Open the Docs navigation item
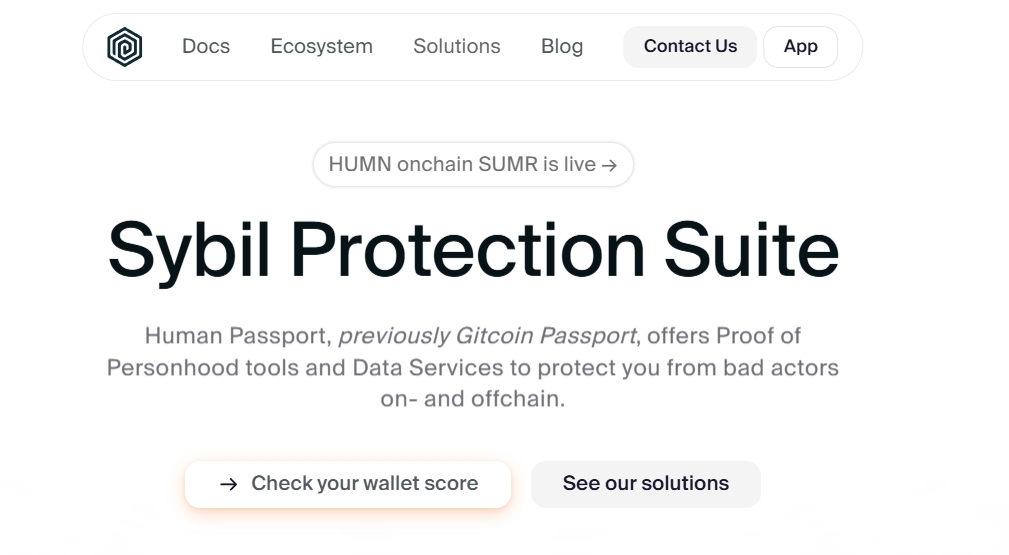 point(206,46)
